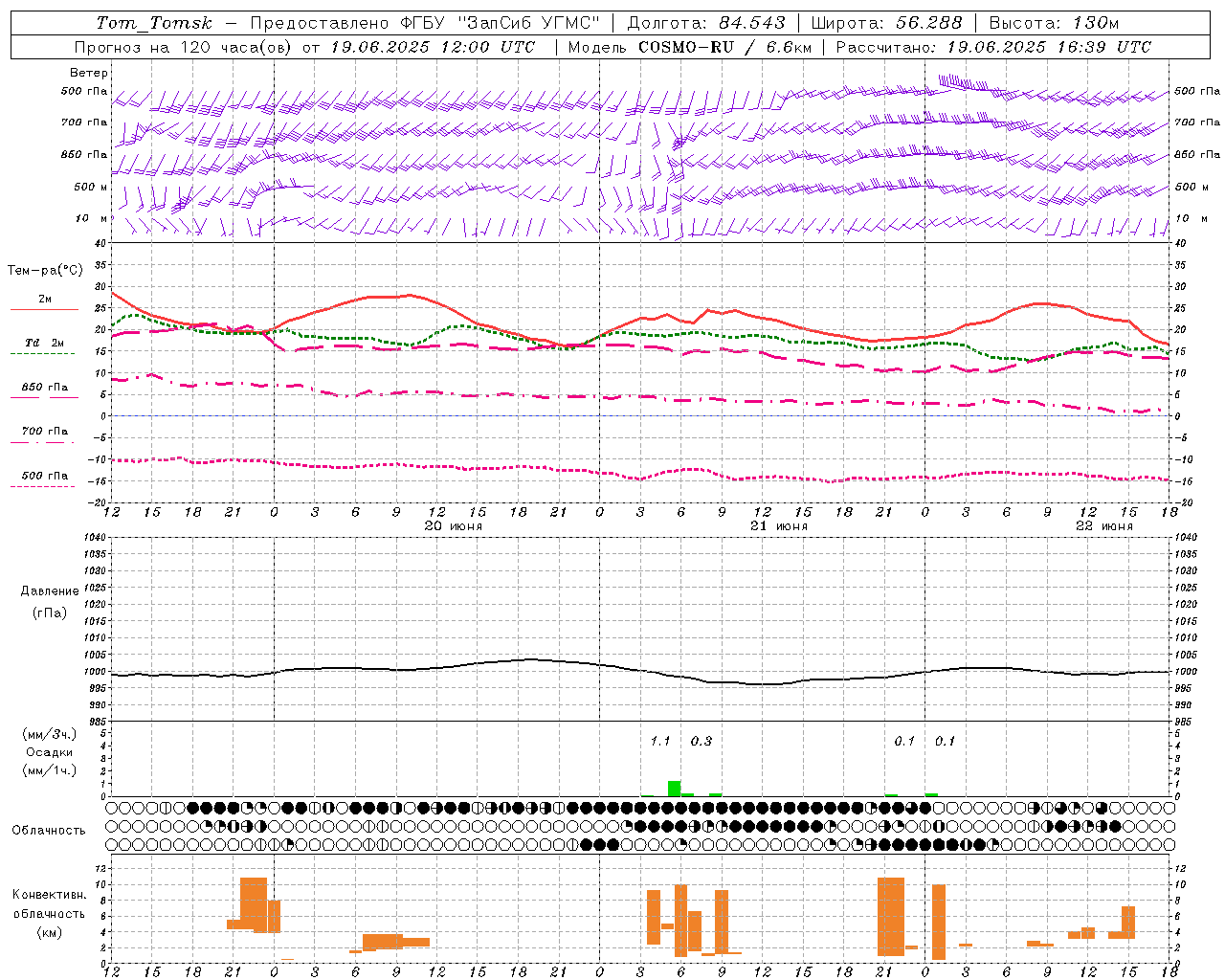Select the provider text ФГБУ "ЗапСиб УГМС"

click(498, 23)
